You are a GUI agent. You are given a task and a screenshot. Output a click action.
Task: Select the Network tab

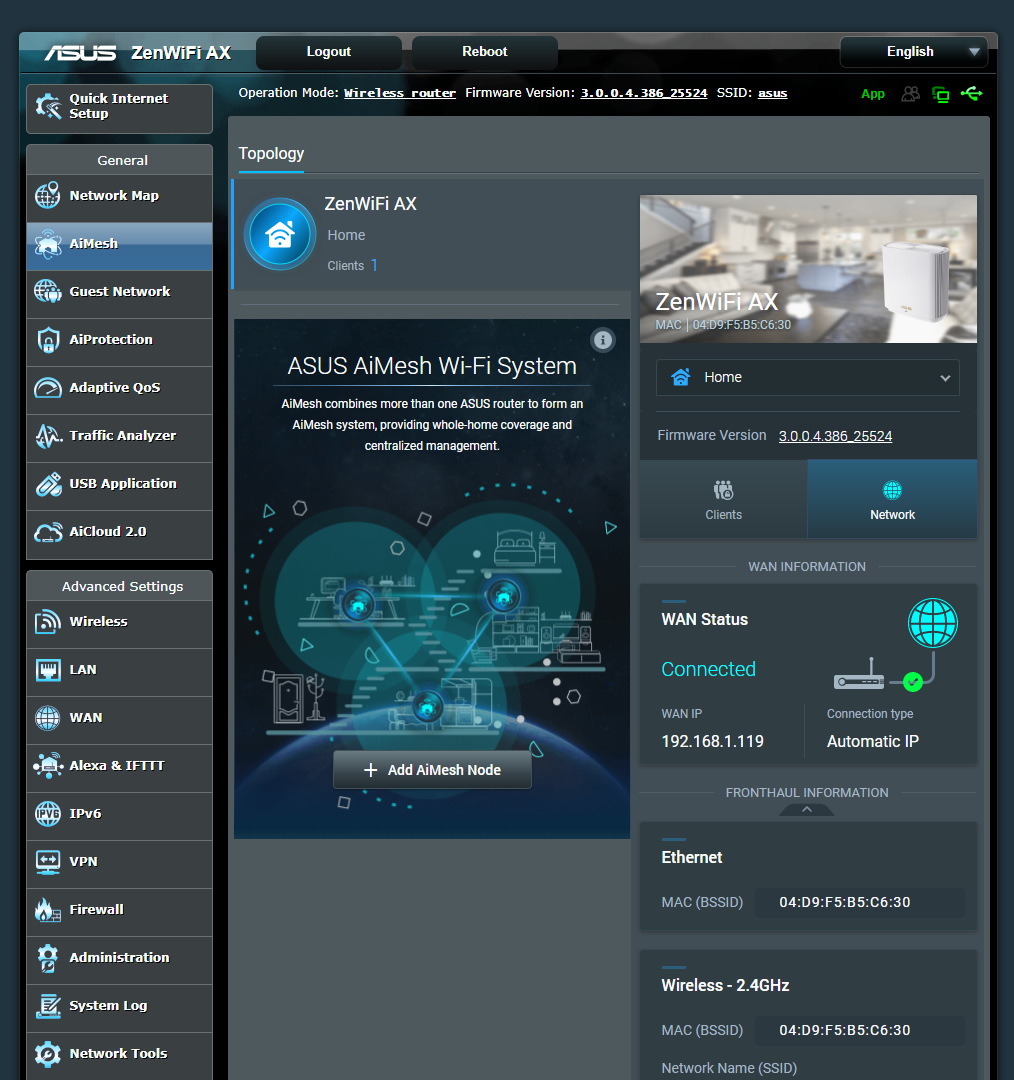click(x=892, y=499)
